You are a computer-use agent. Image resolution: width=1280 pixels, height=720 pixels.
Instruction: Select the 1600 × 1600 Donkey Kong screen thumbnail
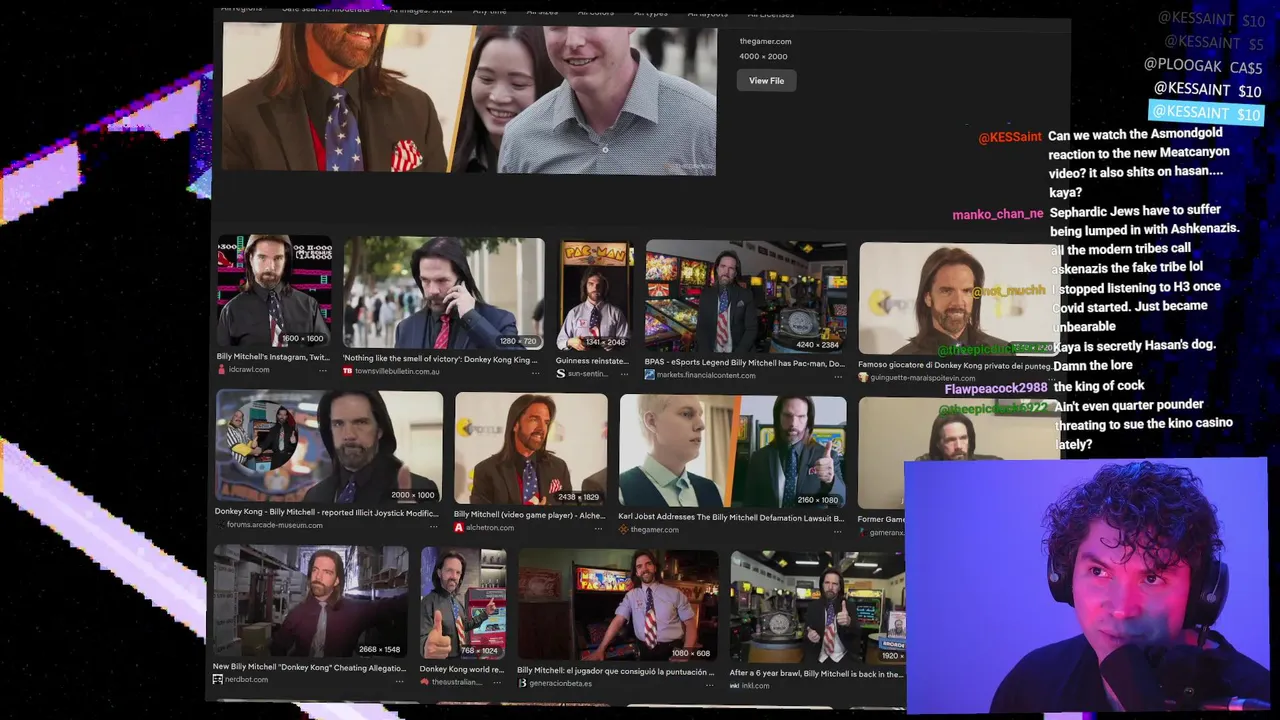274,291
